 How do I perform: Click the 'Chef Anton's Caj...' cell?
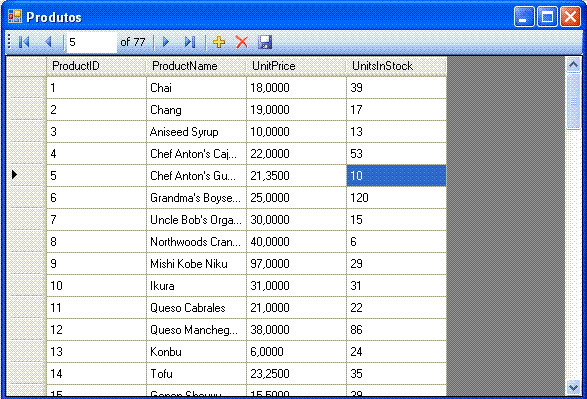tap(196, 153)
